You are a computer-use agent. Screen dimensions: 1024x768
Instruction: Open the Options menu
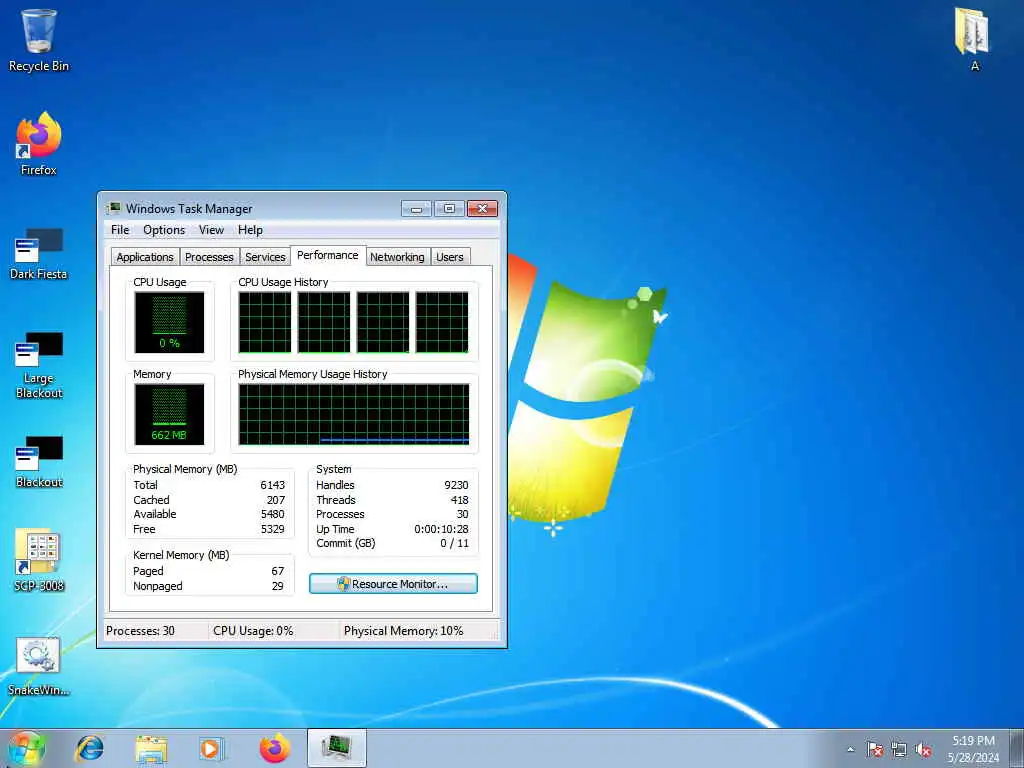click(164, 230)
